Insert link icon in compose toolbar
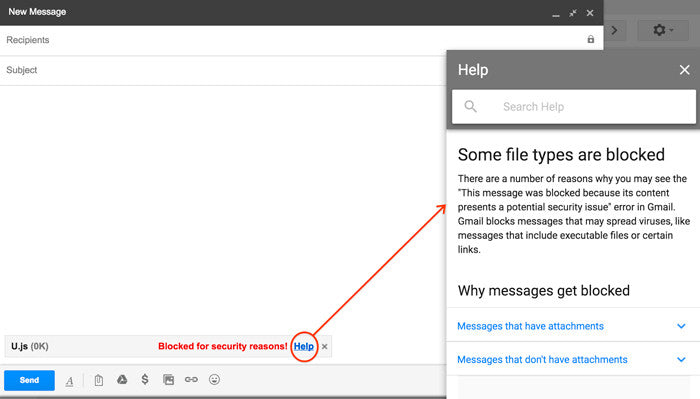Screen dimensions: 700x399 [x=191, y=380]
